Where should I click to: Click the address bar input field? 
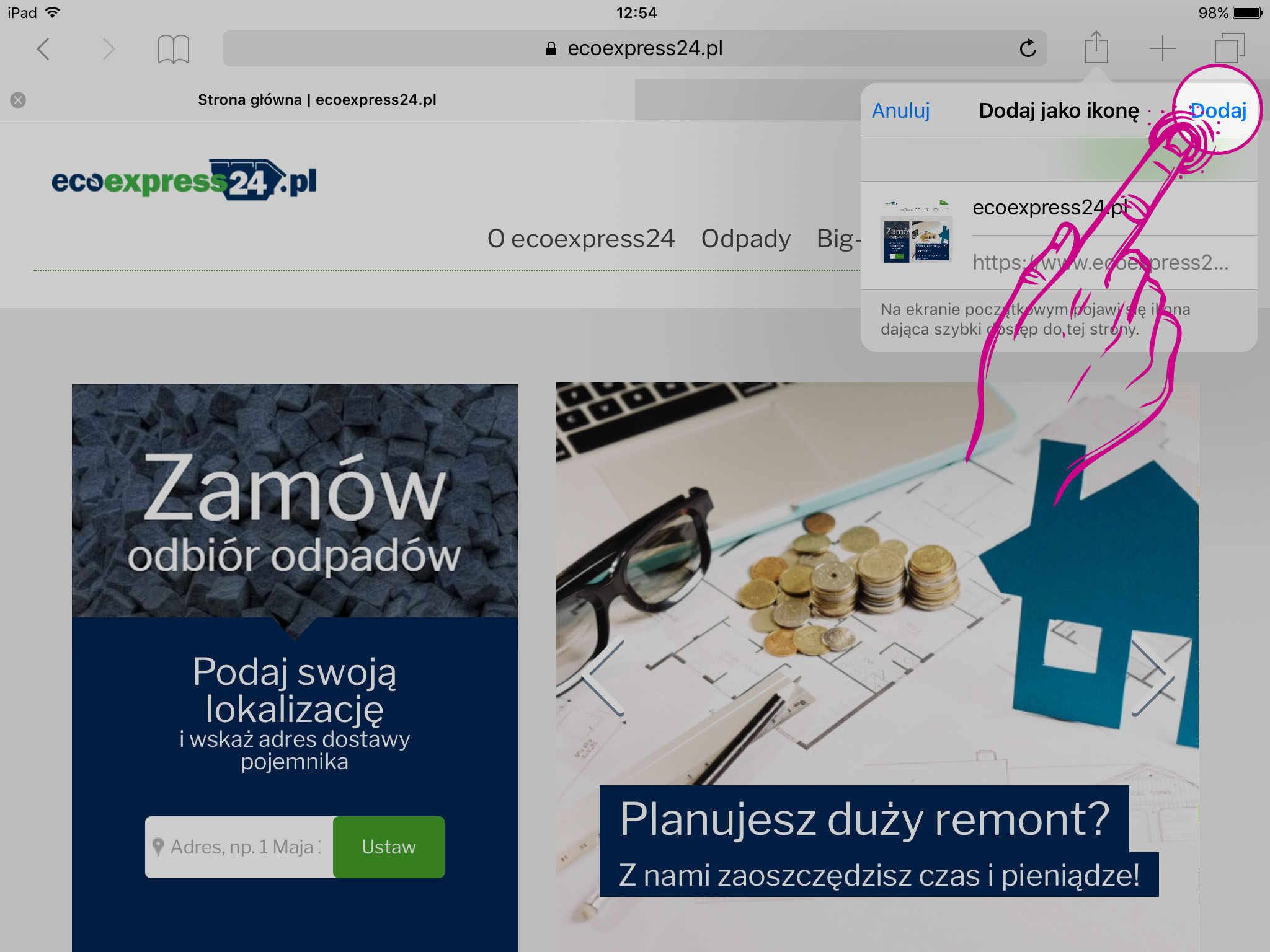click(x=640, y=48)
